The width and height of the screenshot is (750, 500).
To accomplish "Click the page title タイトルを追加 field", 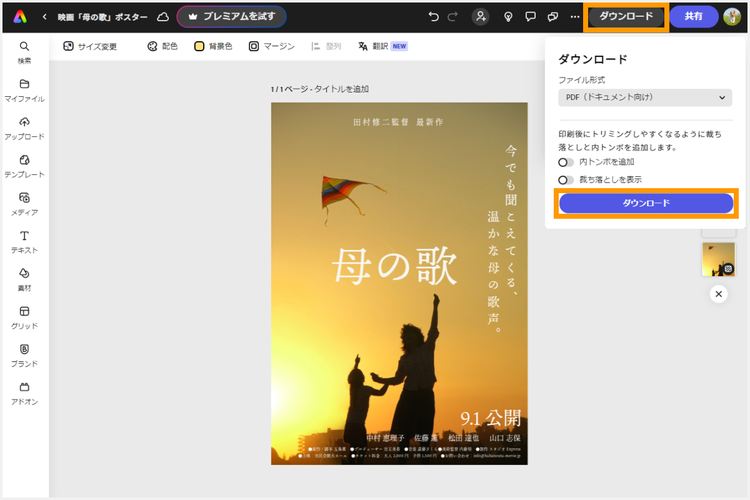I will point(341,89).
